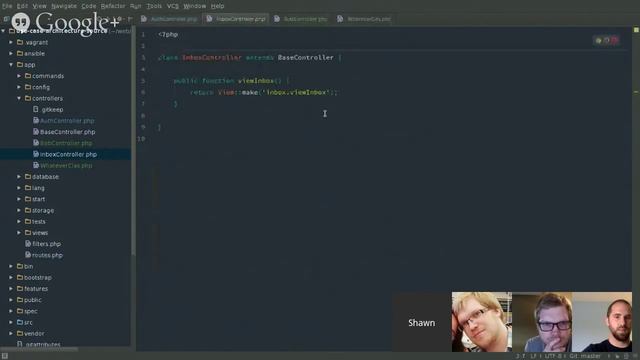Switch to the BobController.php editor tab
Screen dimensions: 640x360
tap(301, 19)
